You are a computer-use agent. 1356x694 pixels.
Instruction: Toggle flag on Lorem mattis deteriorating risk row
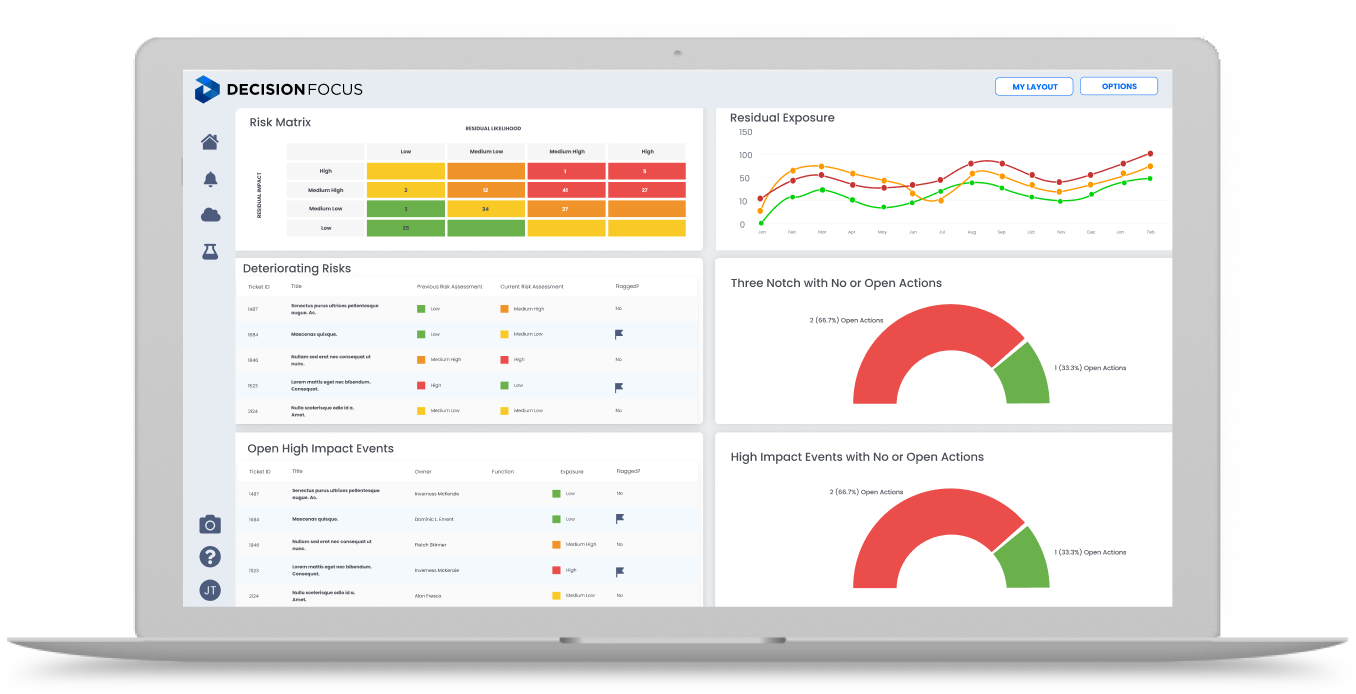point(619,387)
